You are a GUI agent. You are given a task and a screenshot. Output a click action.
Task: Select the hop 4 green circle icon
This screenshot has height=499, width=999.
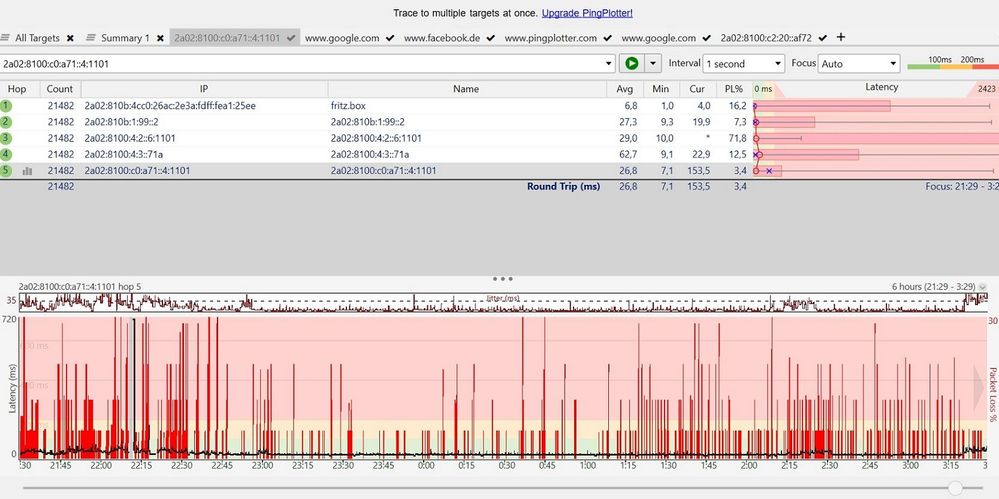[x=6, y=154]
